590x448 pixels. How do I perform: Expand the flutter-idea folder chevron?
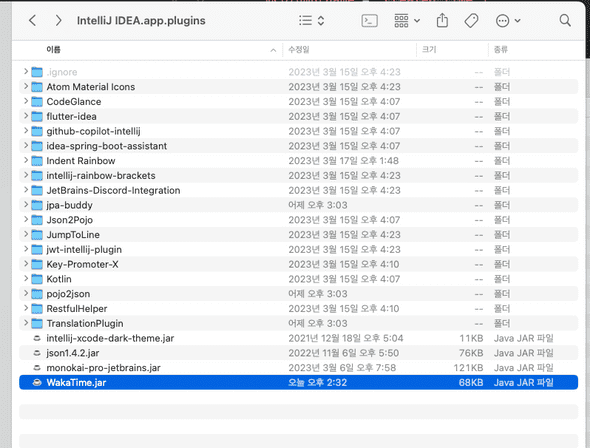[x=26, y=116]
